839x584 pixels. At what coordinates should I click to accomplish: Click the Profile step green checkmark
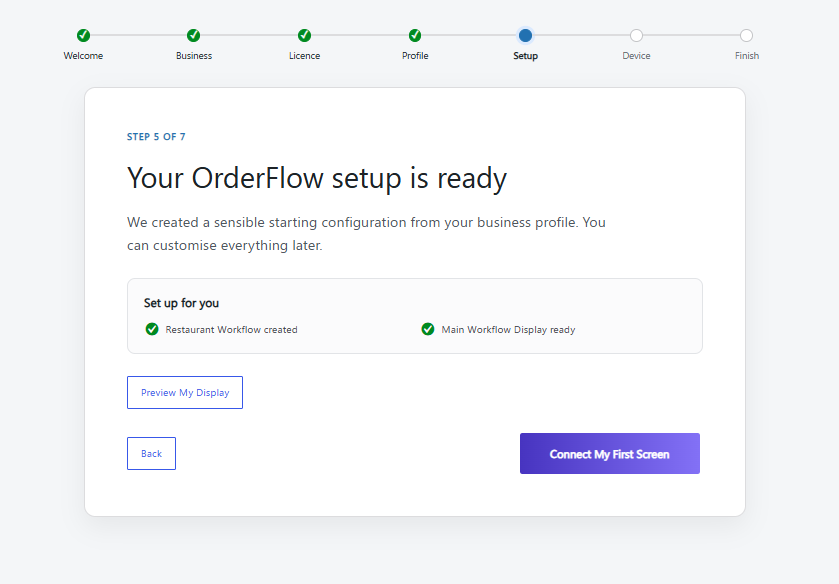tap(415, 35)
